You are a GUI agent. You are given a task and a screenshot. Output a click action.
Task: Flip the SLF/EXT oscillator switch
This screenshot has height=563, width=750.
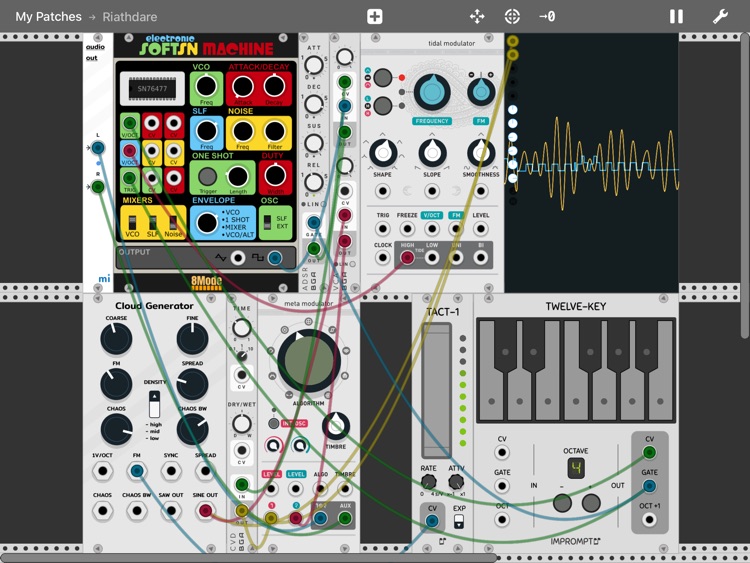pyautogui.click(x=267, y=222)
